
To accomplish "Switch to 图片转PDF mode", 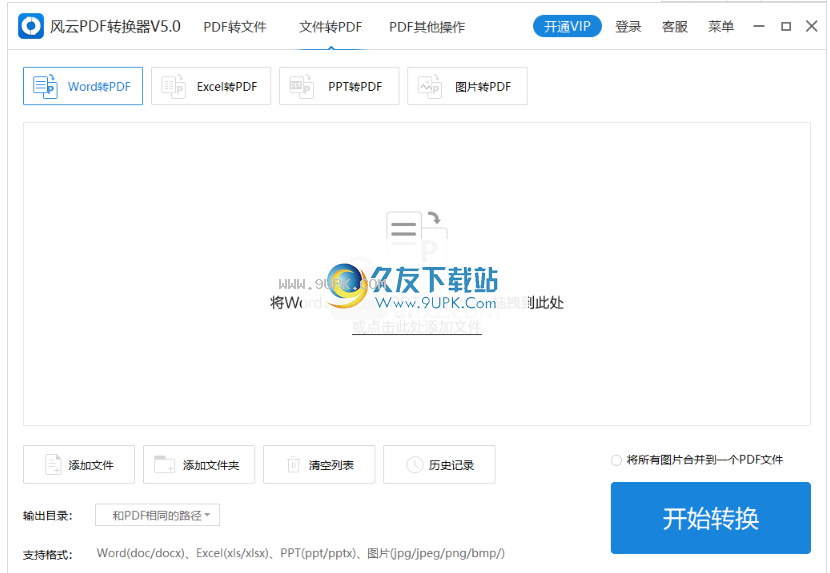I will (x=467, y=86).
